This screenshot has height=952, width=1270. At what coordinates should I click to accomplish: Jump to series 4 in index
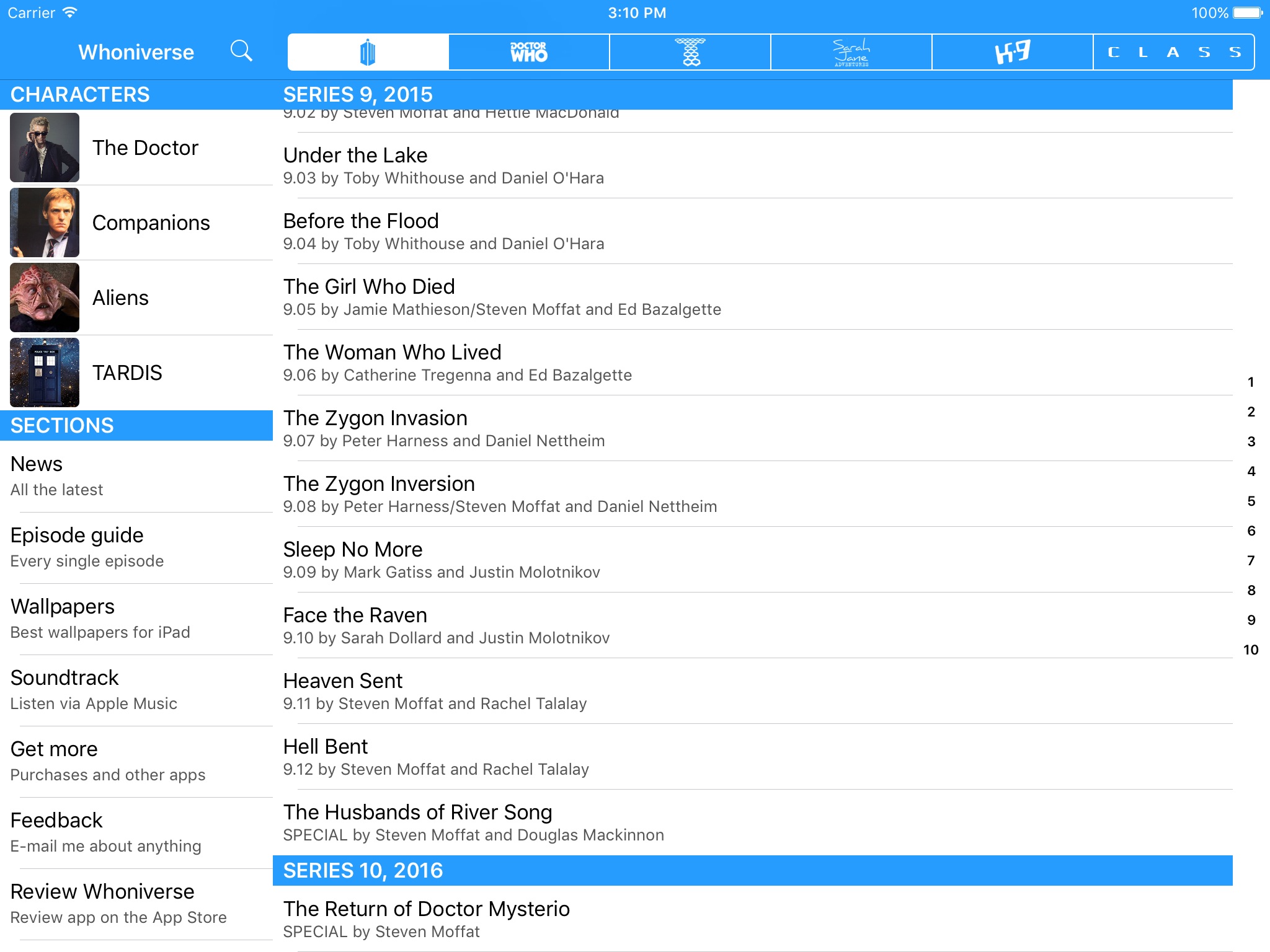(x=1251, y=472)
